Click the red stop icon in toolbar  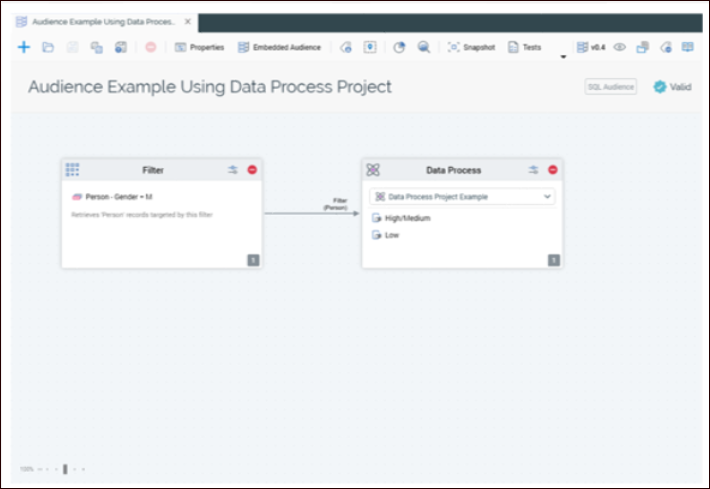150,47
